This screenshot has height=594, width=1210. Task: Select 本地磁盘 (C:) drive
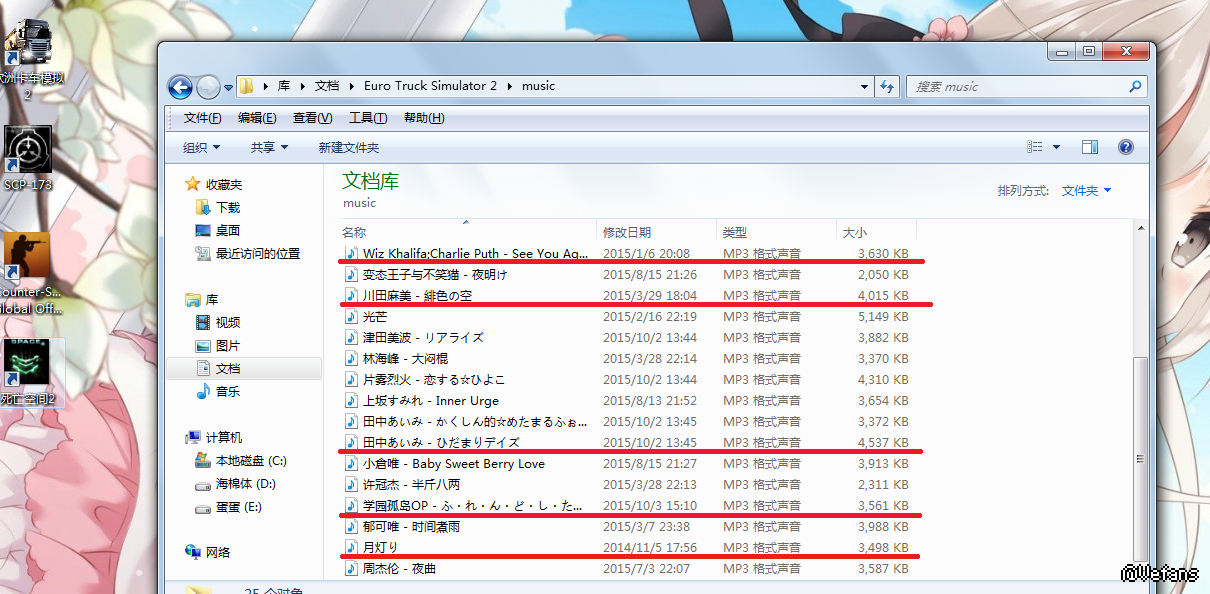250,461
